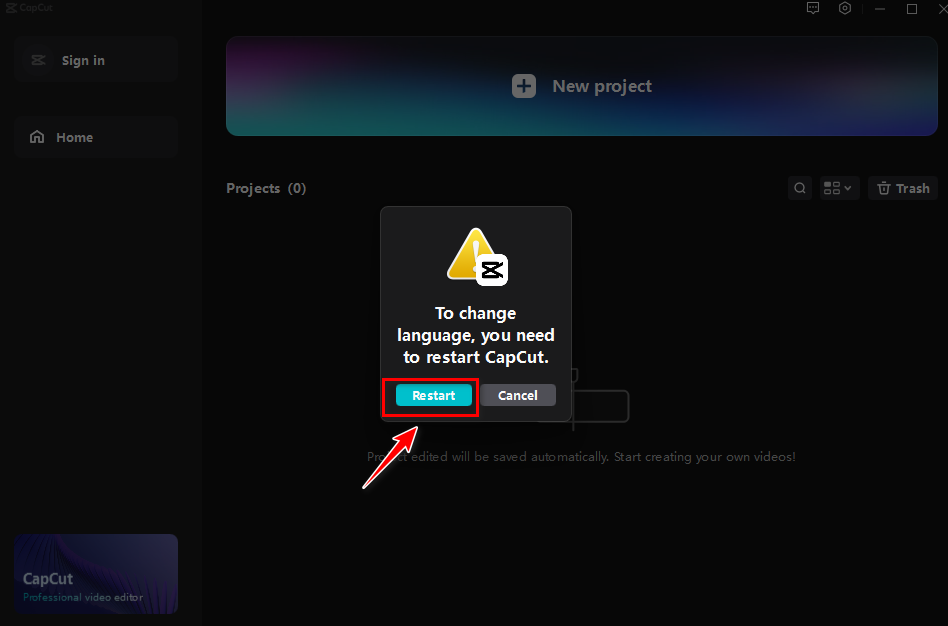Minimize the CapCut window
This screenshot has height=626, width=948.
pos(880,8)
